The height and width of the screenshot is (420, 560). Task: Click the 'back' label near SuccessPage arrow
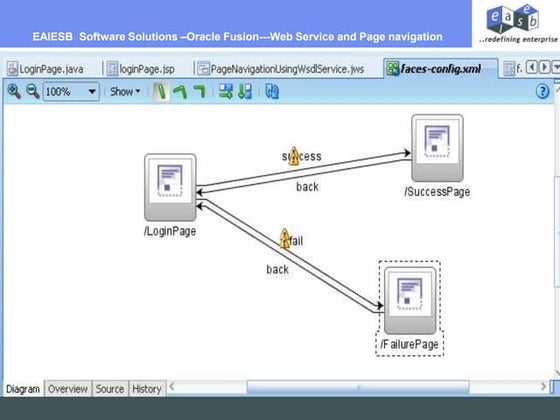(x=308, y=186)
